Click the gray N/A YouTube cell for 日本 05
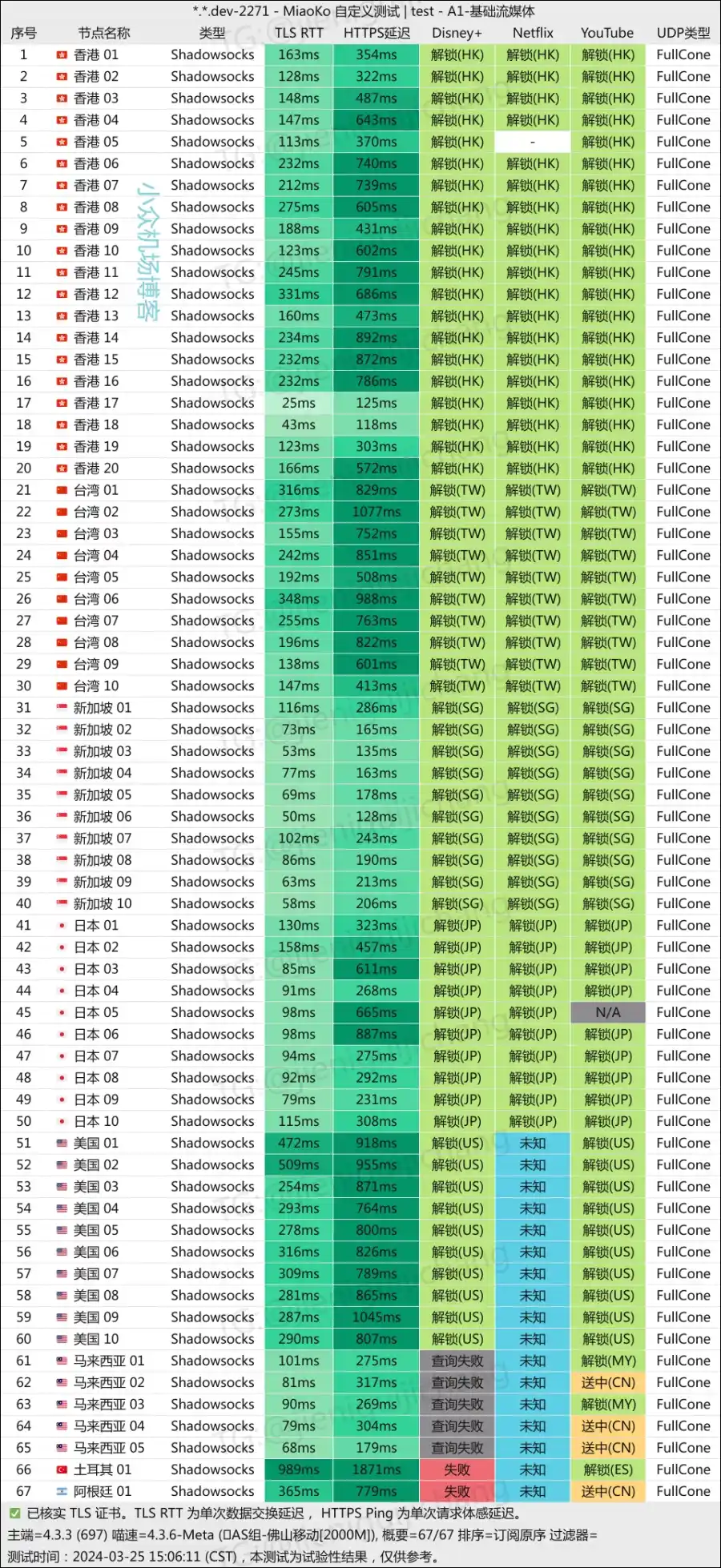The width and height of the screenshot is (721, 1568). (x=607, y=1012)
